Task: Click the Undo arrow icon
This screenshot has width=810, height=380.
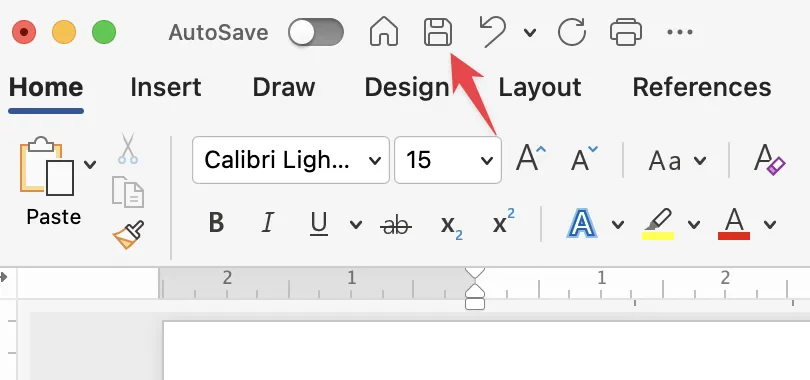Action: click(x=492, y=32)
